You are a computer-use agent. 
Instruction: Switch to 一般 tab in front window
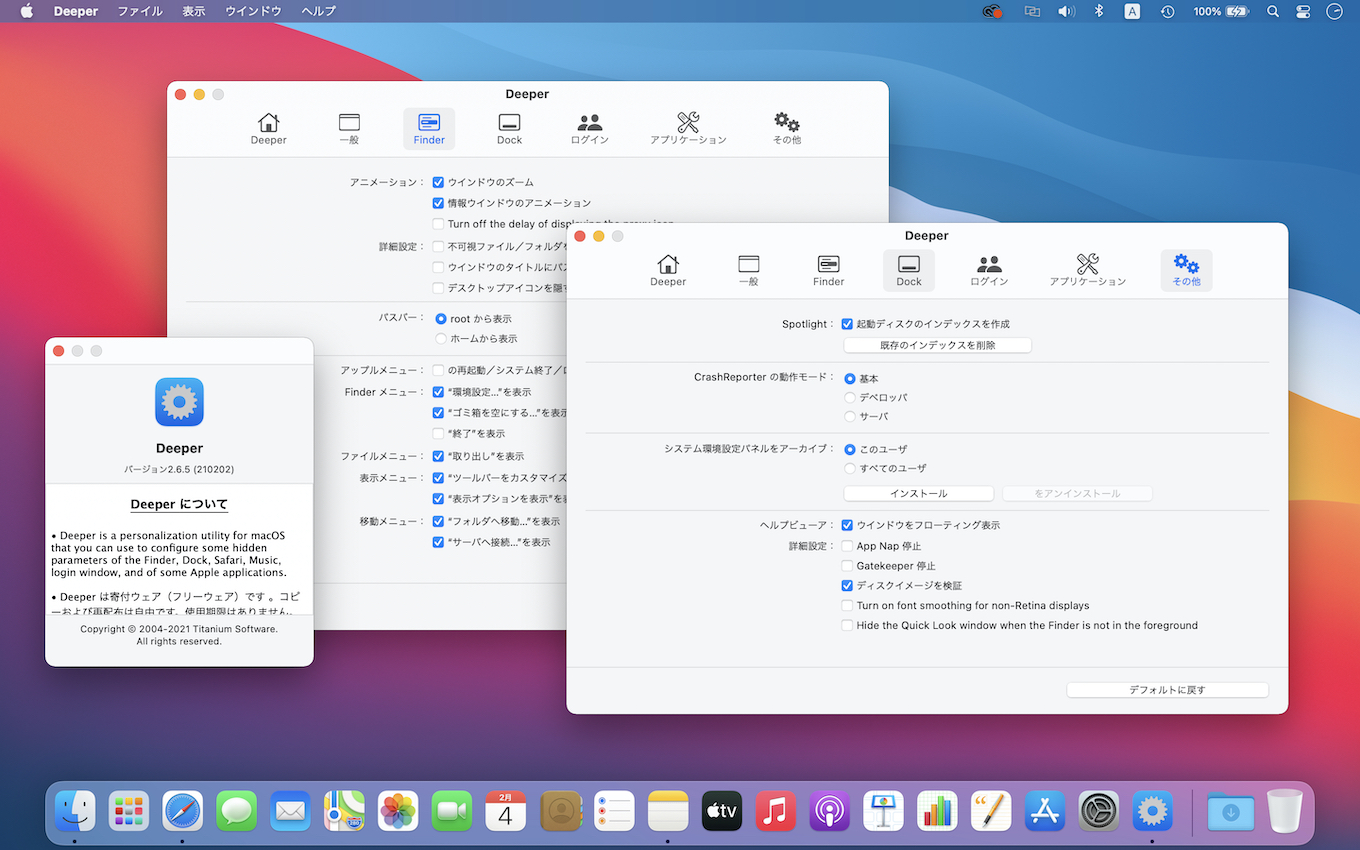point(748,270)
